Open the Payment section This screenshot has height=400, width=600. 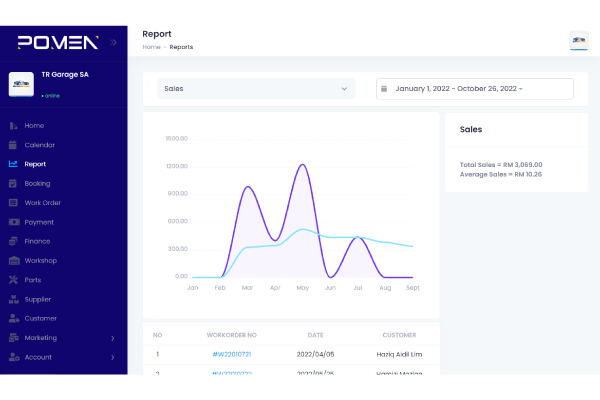click(39, 222)
